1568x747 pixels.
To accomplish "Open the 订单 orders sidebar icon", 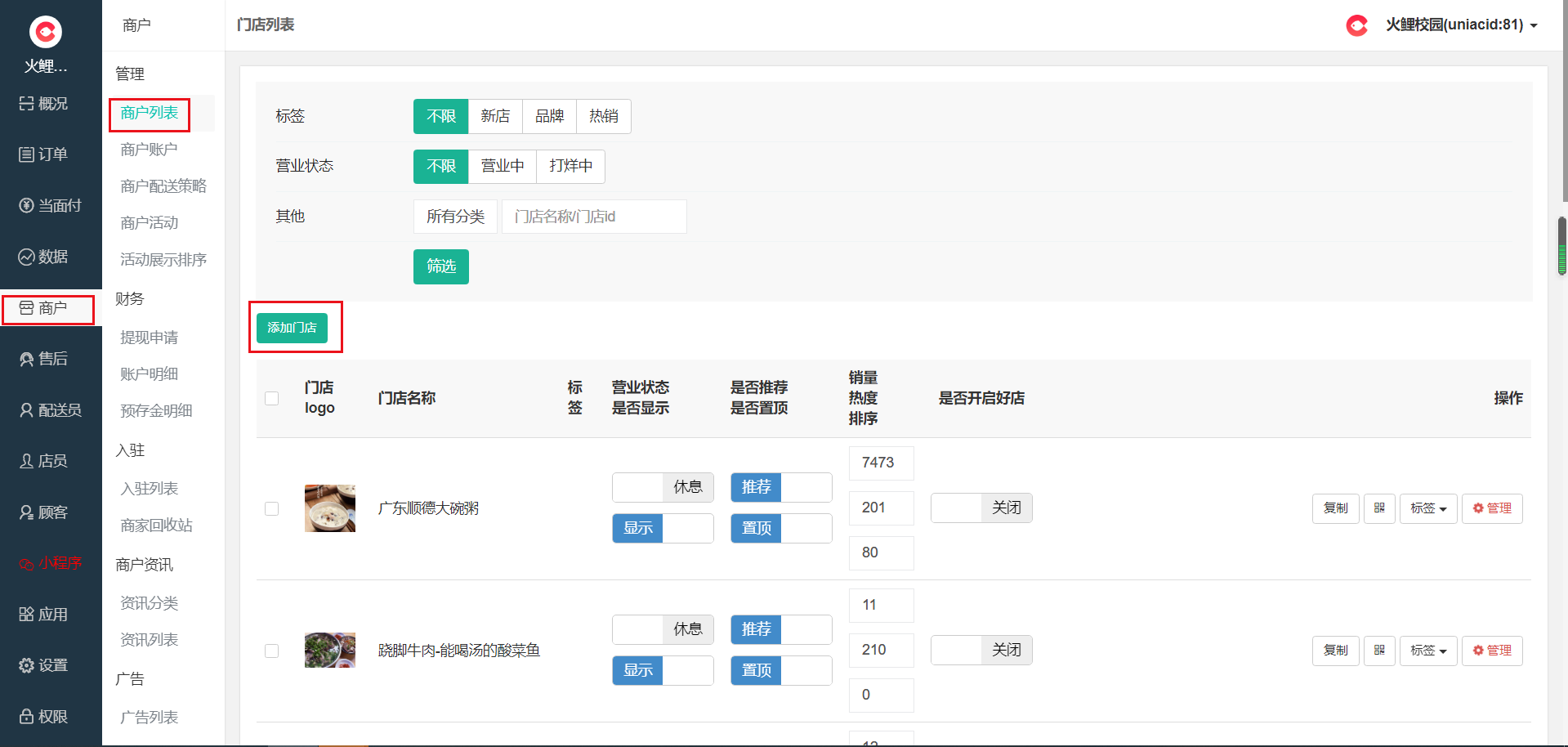I will 43,154.
